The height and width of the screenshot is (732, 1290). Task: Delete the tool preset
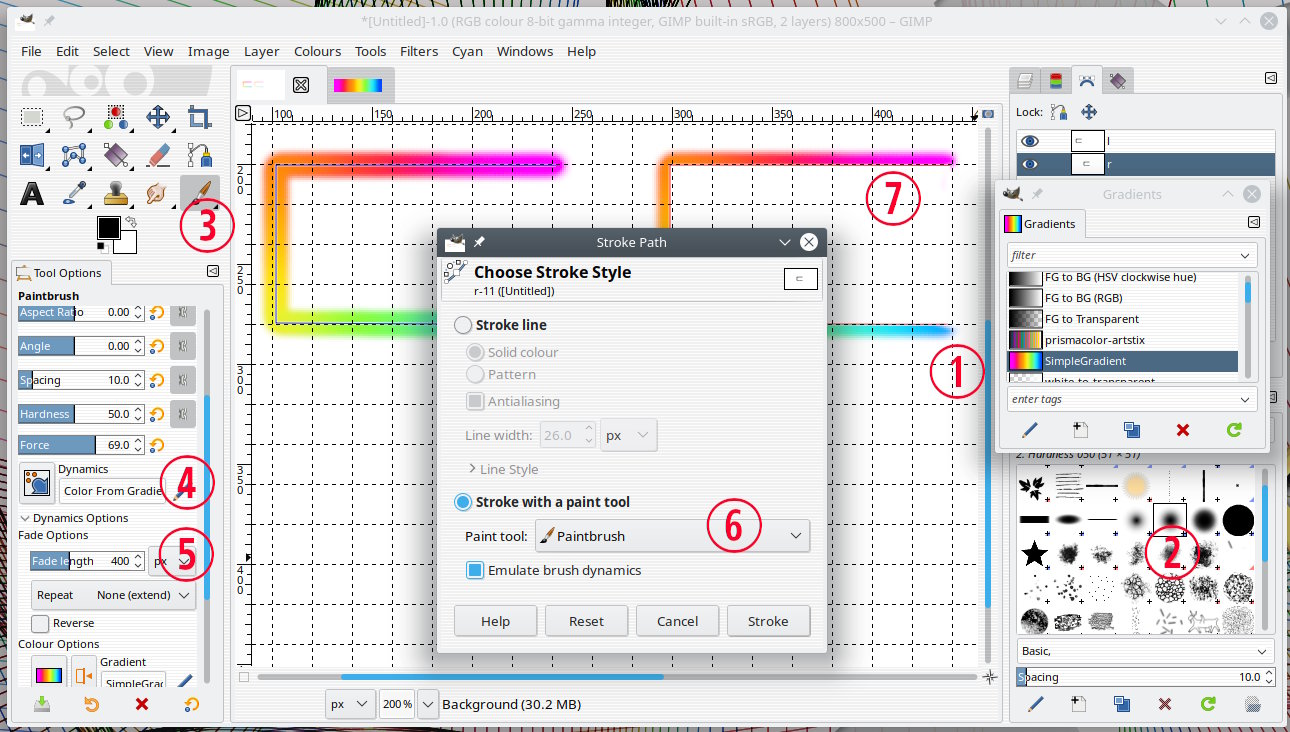142,704
